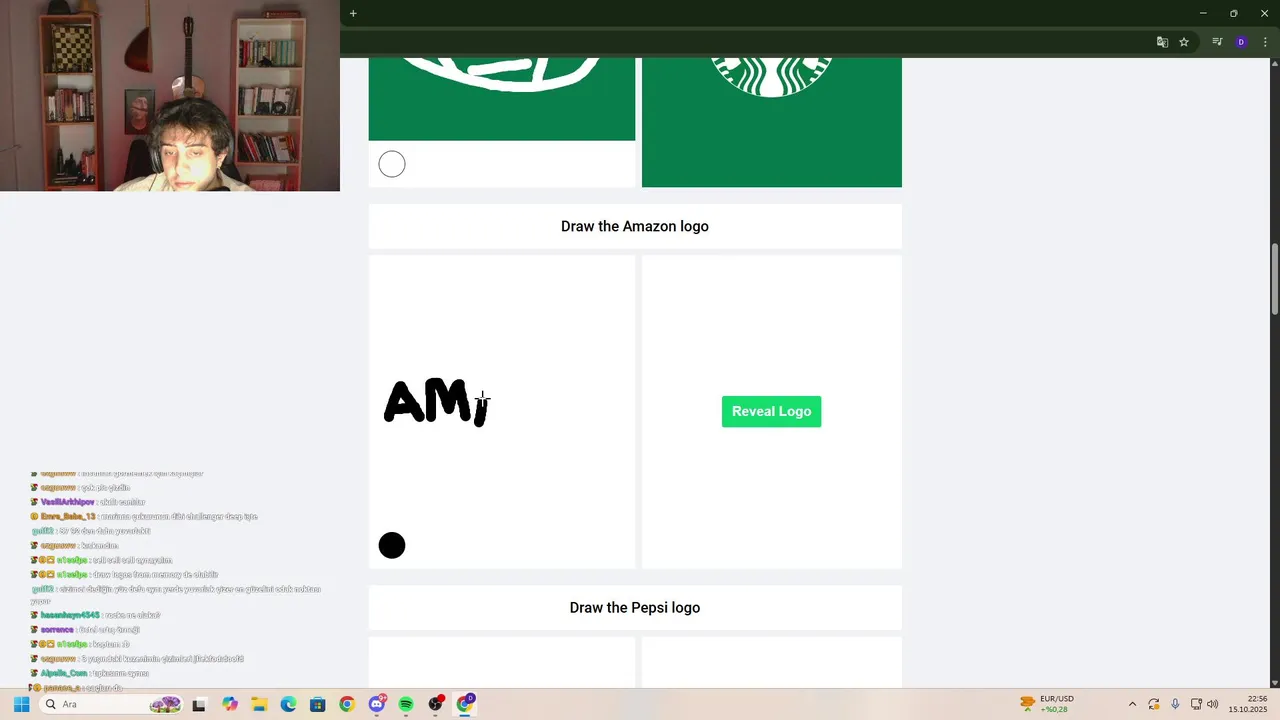1280x720 pixels.
Task: Open Discord from the taskbar
Action: click(x=377, y=704)
